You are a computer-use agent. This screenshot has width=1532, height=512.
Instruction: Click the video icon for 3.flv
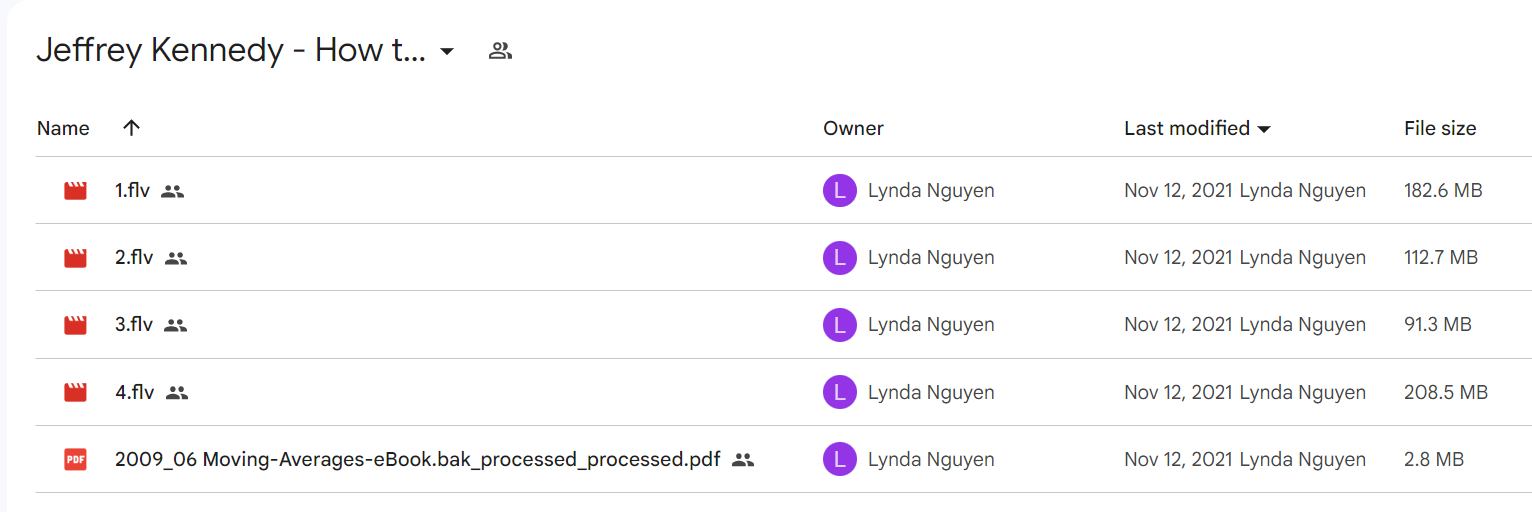(x=75, y=325)
